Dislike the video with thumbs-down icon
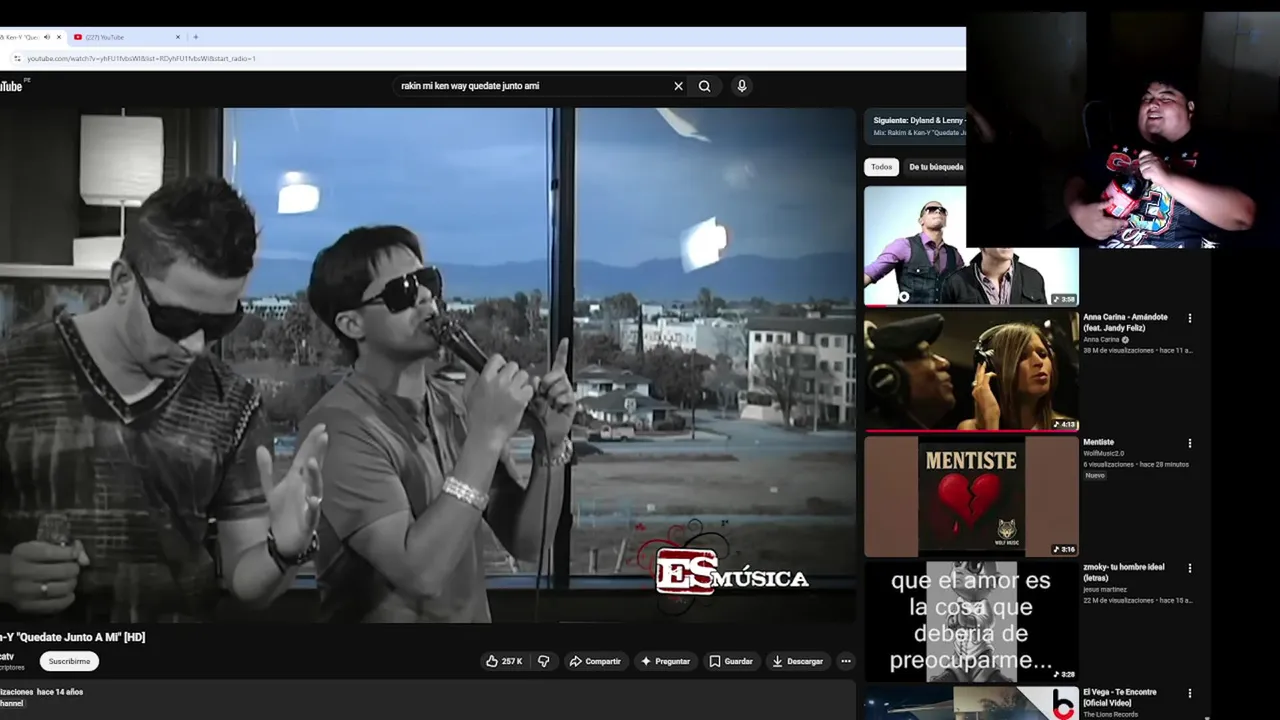This screenshot has width=1280, height=720. tap(544, 661)
